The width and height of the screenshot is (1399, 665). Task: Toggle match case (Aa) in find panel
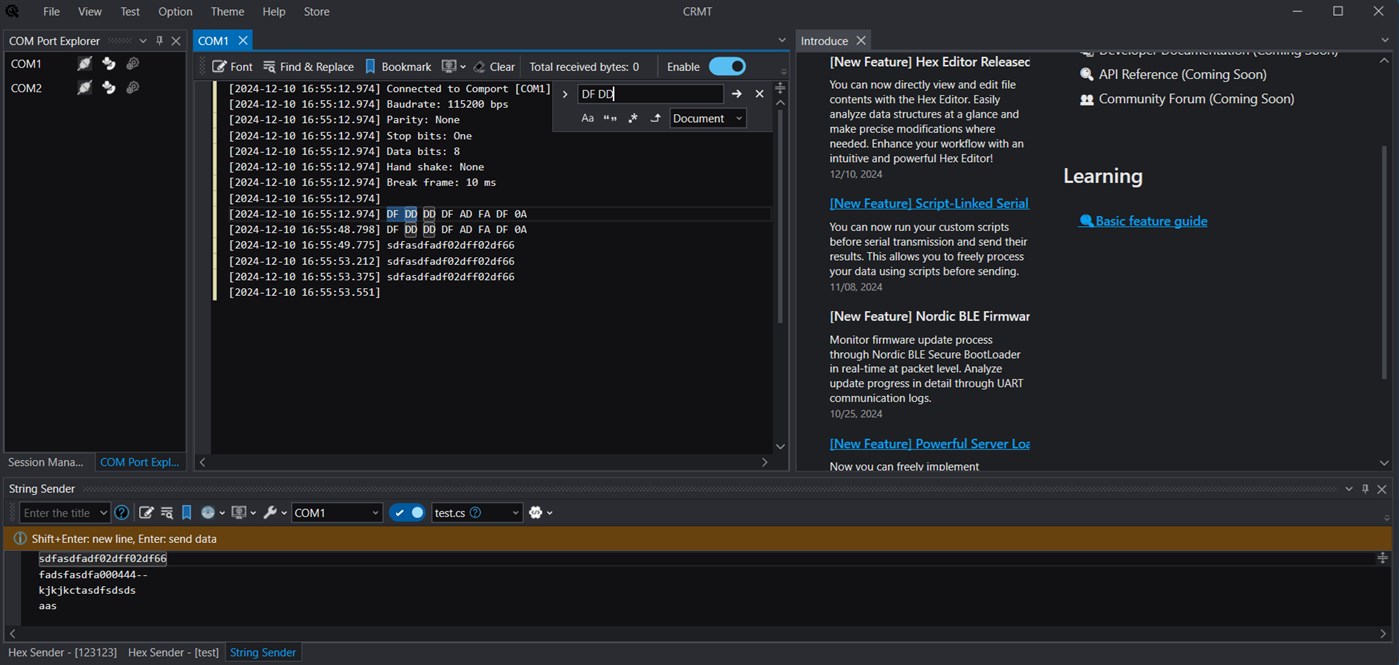click(x=587, y=119)
